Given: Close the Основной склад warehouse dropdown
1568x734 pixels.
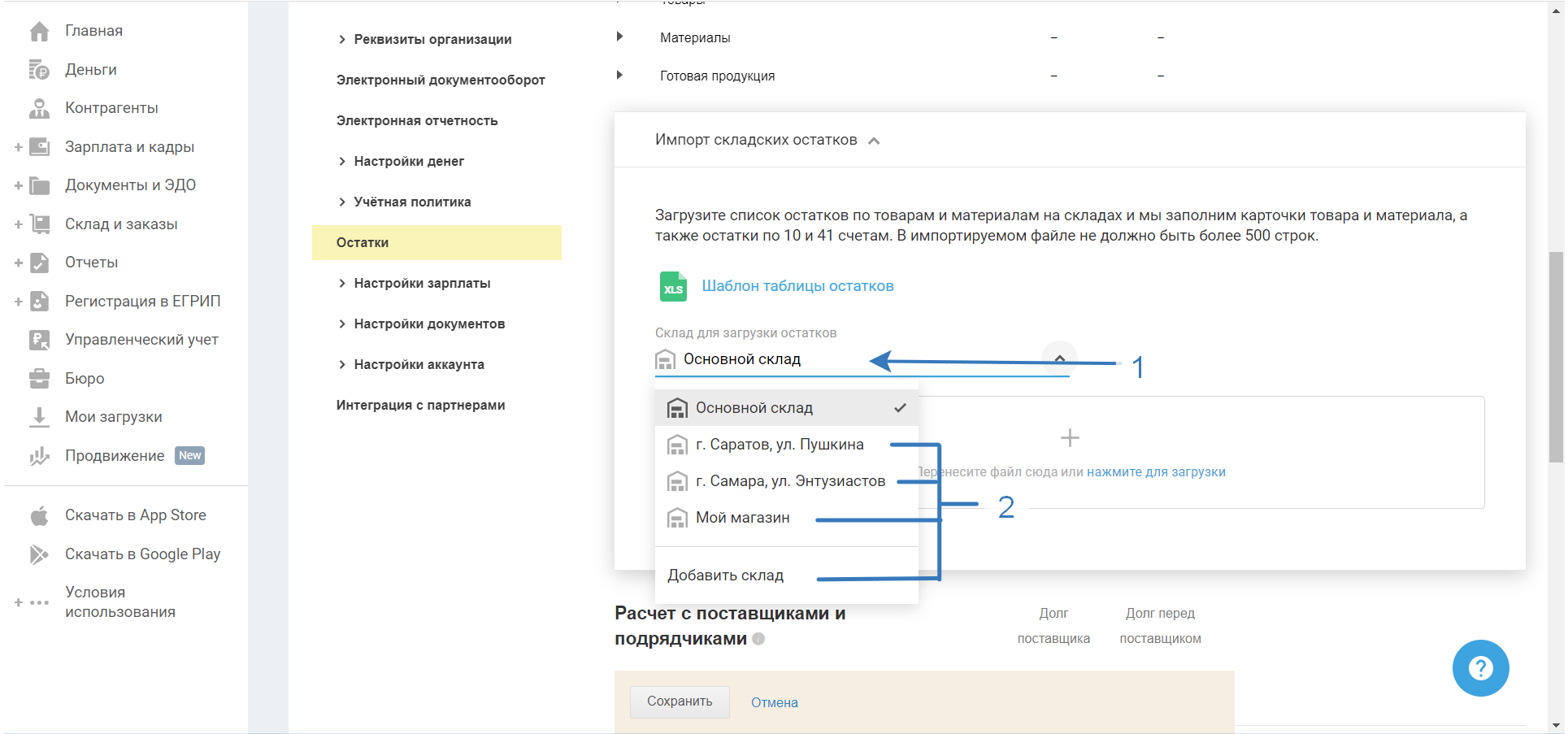Looking at the screenshot, I should 1059,358.
